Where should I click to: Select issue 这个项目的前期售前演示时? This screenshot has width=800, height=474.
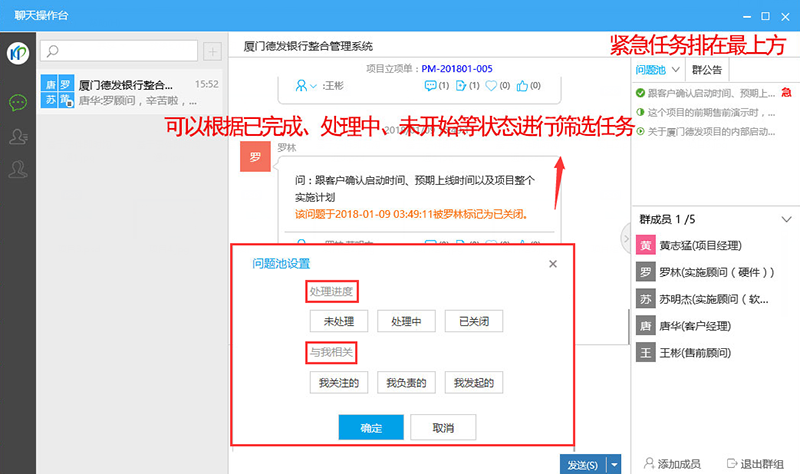[711, 112]
